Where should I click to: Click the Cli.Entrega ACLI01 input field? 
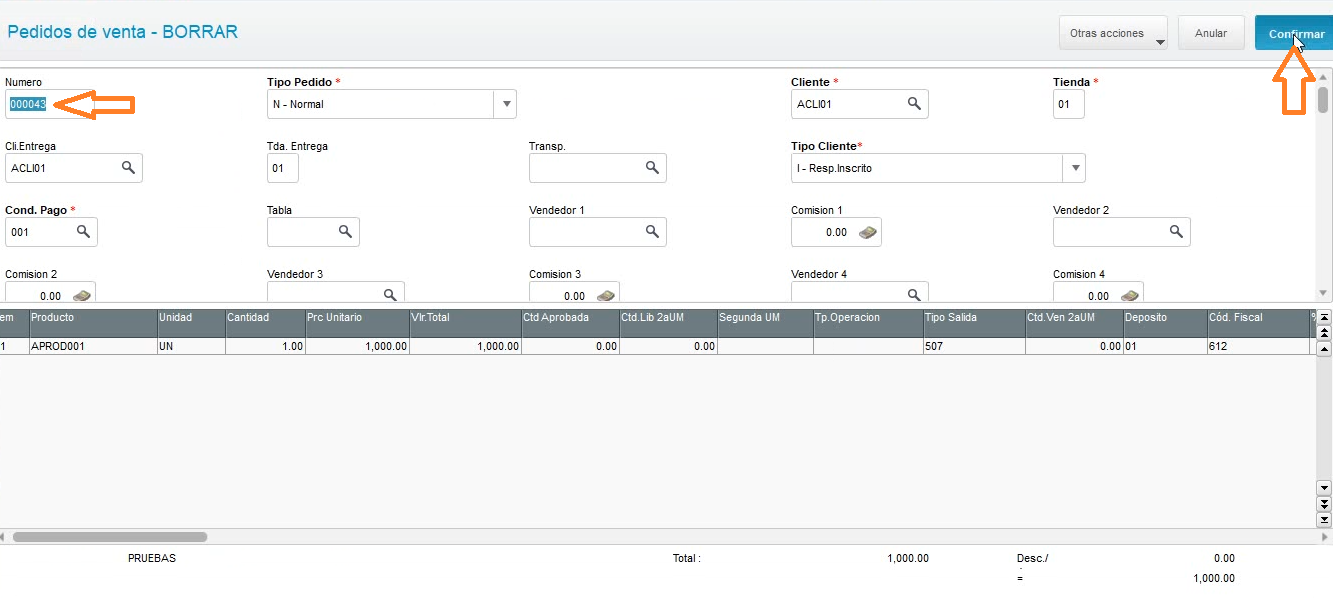pos(74,168)
